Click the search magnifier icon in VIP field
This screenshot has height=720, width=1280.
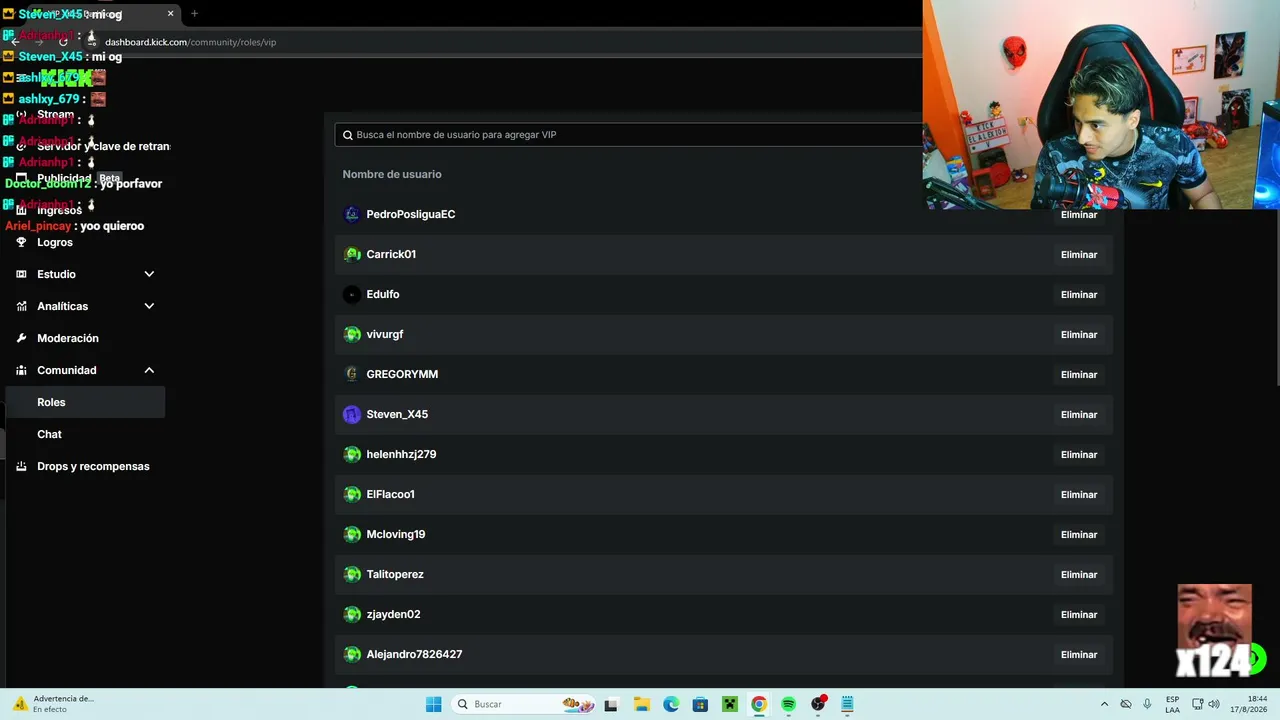click(348, 135)
